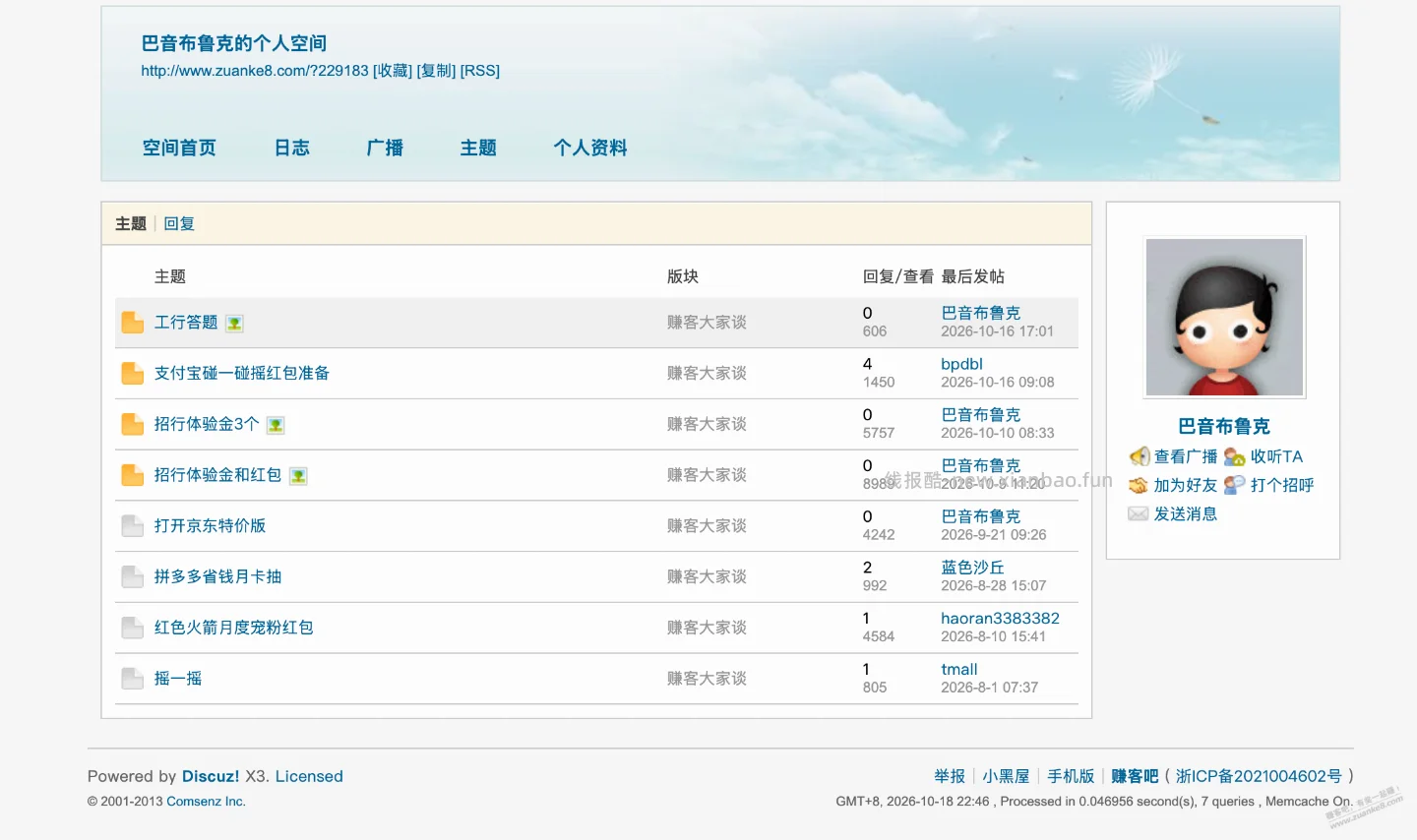Click the 赚客大家谈 board link for 摇一摇

pyautogui.click(x=707, y=679)
